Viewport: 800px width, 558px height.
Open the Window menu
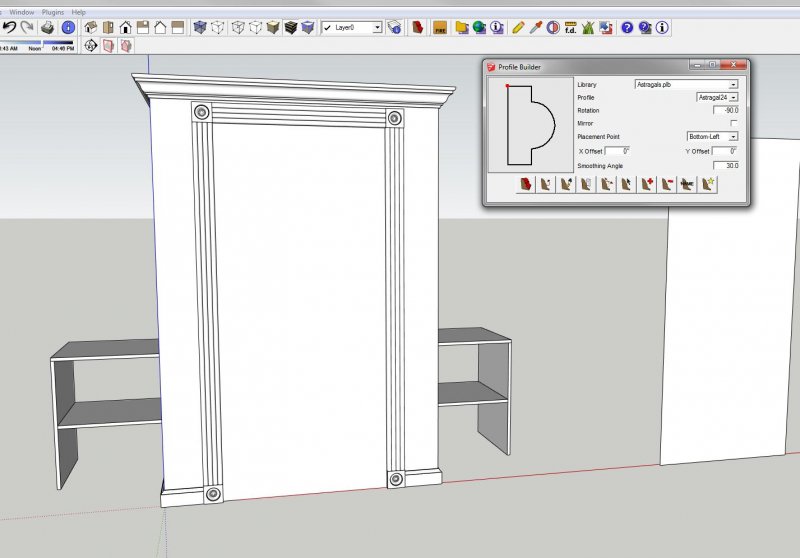21,11
